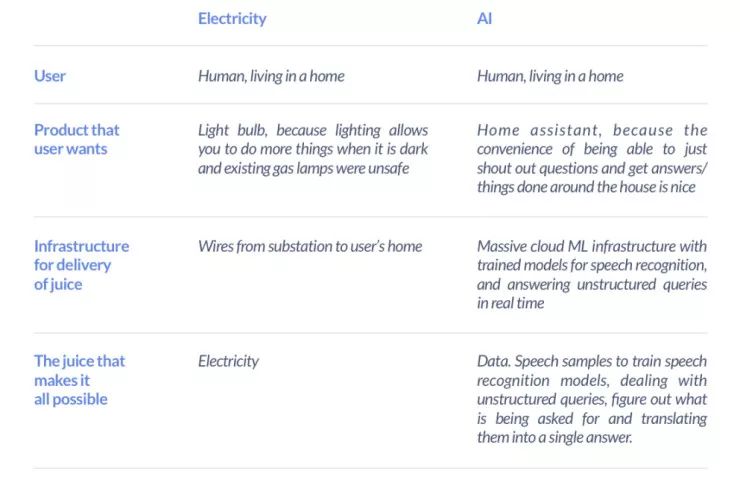Click "Wires from substation to user's home" cell
The height and width of the screenshot is (486, 740).
click(310, 246)
